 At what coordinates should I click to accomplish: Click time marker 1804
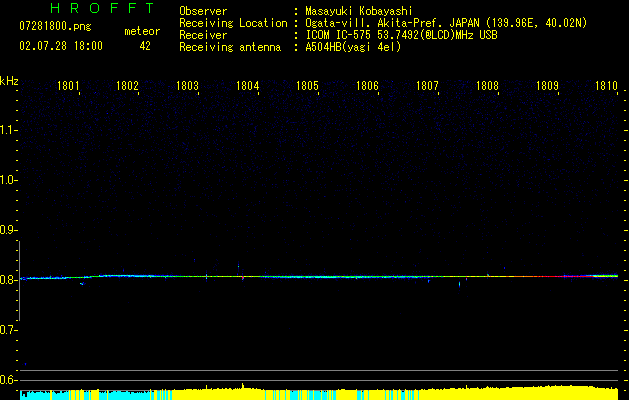coord(248,86)
